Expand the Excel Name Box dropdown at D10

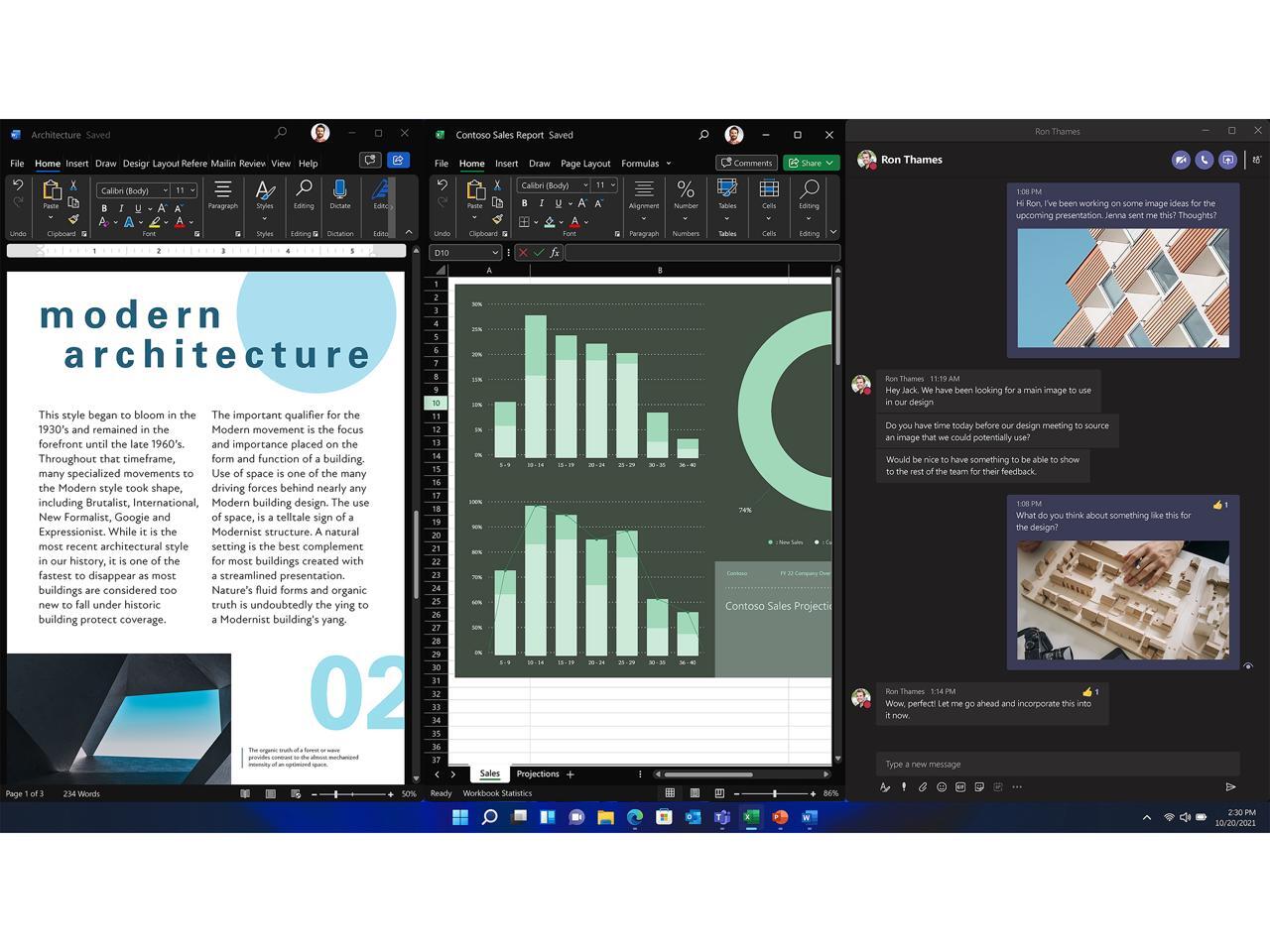(x=495, y=253)
